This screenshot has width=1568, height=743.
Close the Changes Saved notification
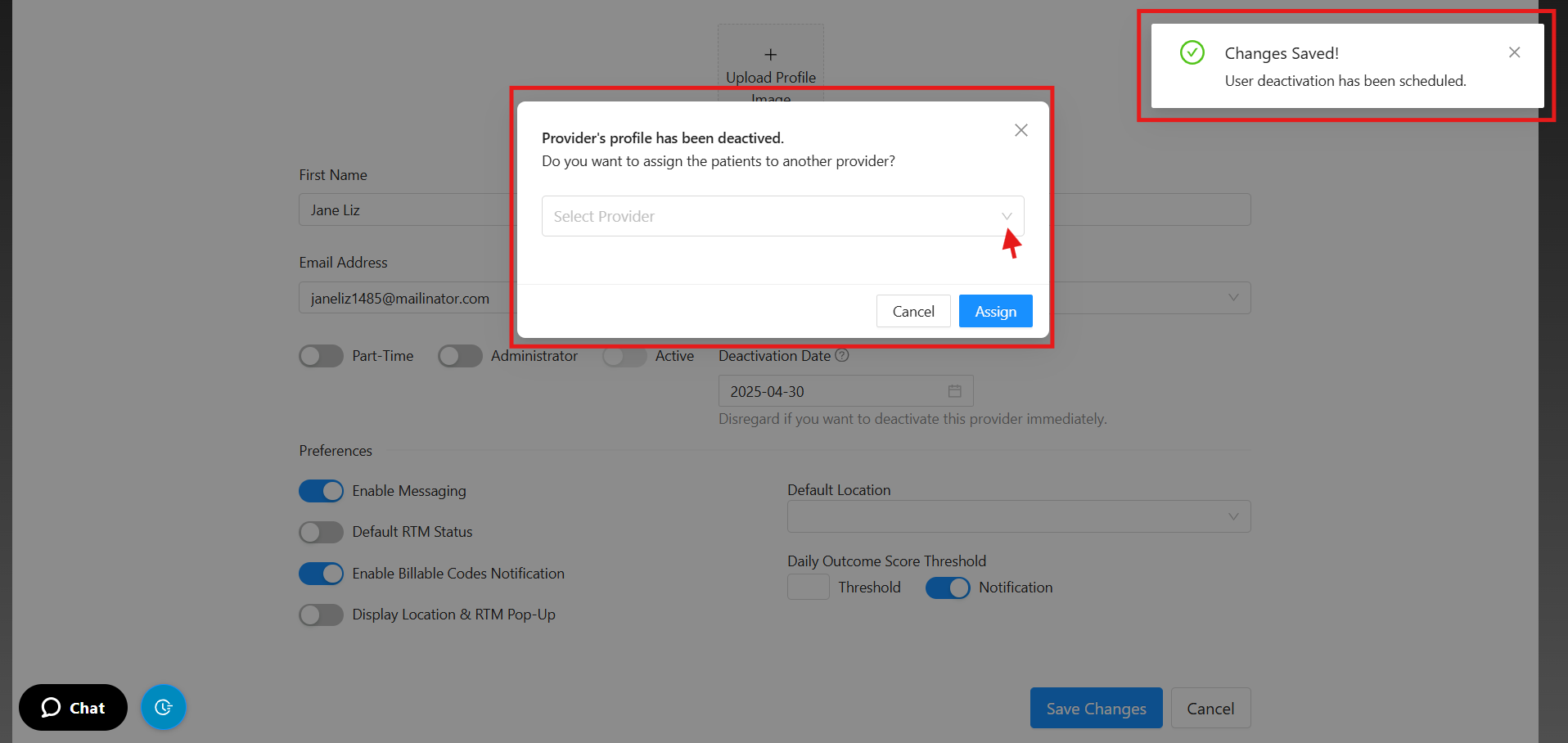tap(1514, 52)
